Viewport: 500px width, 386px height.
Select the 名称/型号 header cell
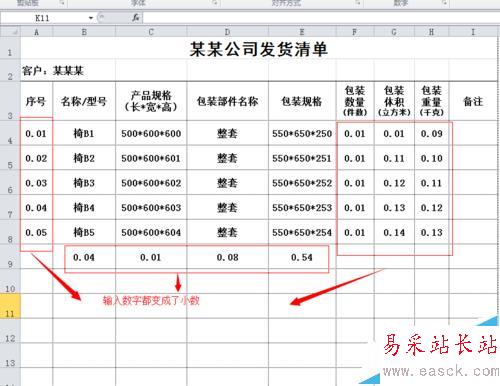coord(84,101)
